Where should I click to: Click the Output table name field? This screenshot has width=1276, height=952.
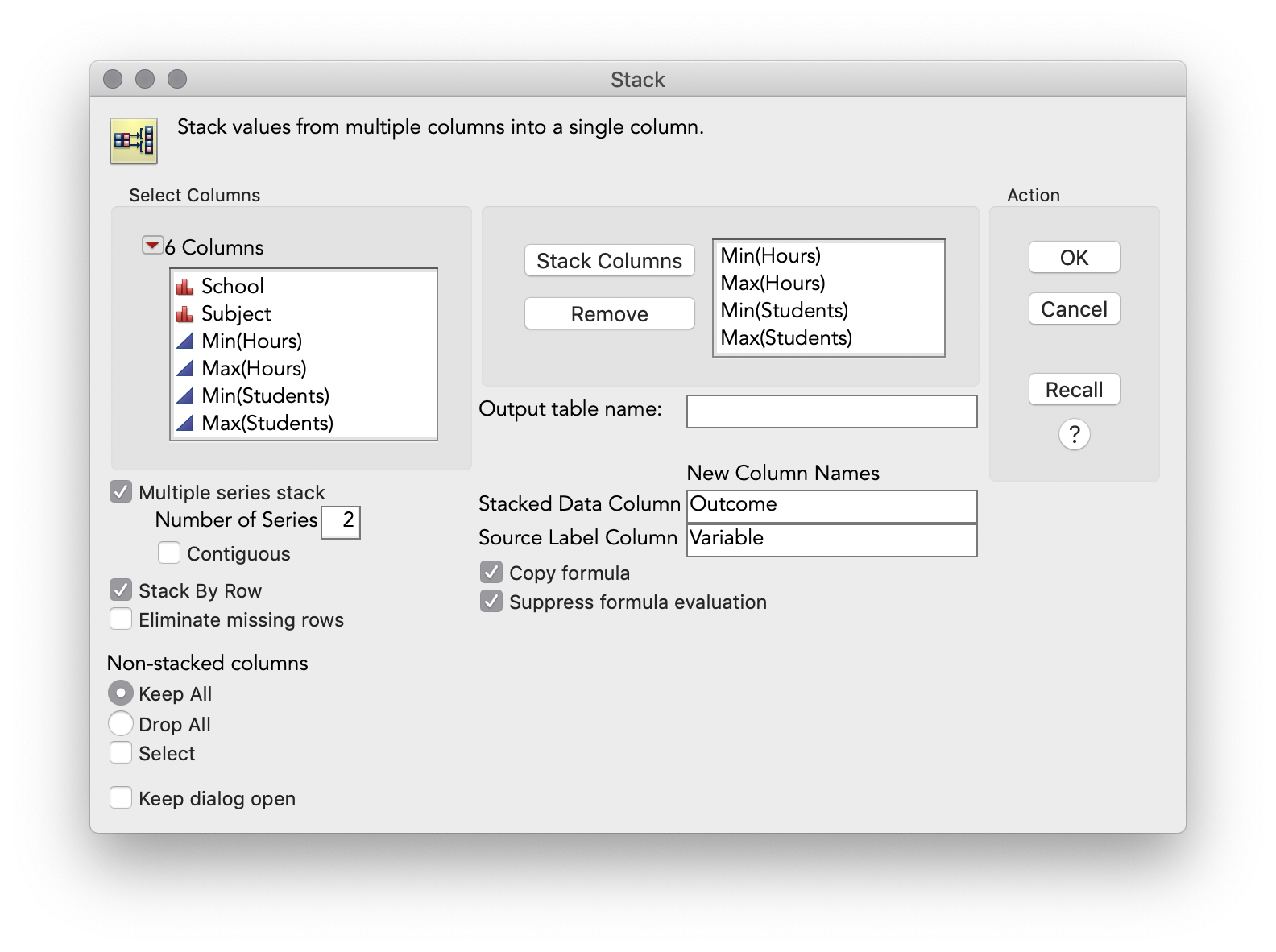pyautogui.click(x=831, y=412)
